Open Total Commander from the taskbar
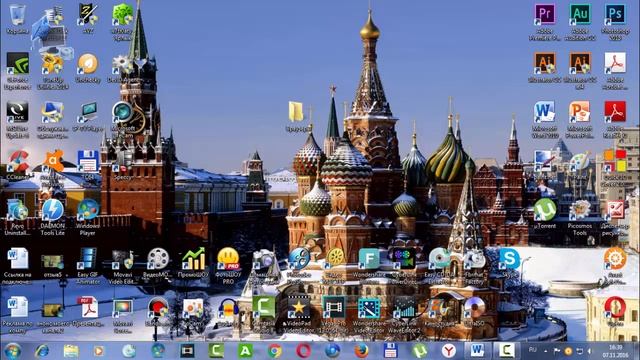Screen dimensions: 640x360 391,351
